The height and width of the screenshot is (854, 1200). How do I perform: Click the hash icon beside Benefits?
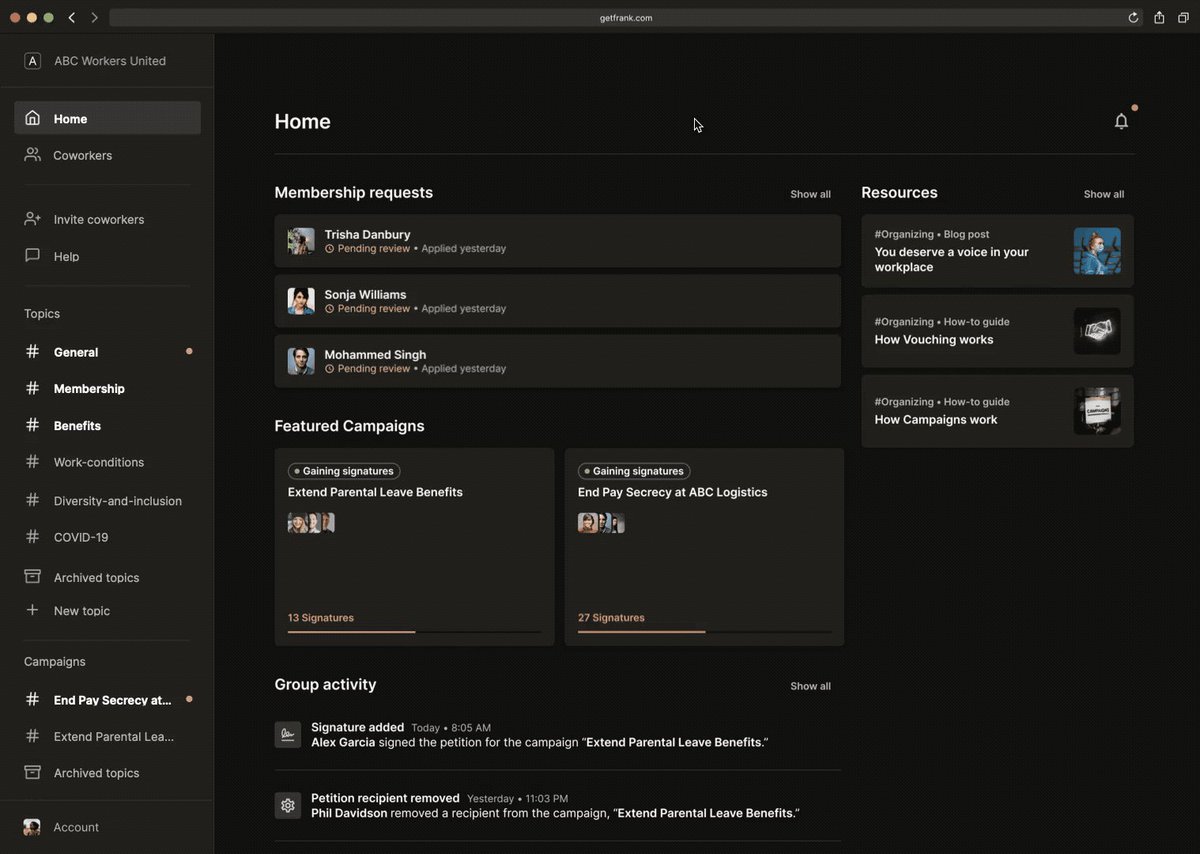click(33, 425)
